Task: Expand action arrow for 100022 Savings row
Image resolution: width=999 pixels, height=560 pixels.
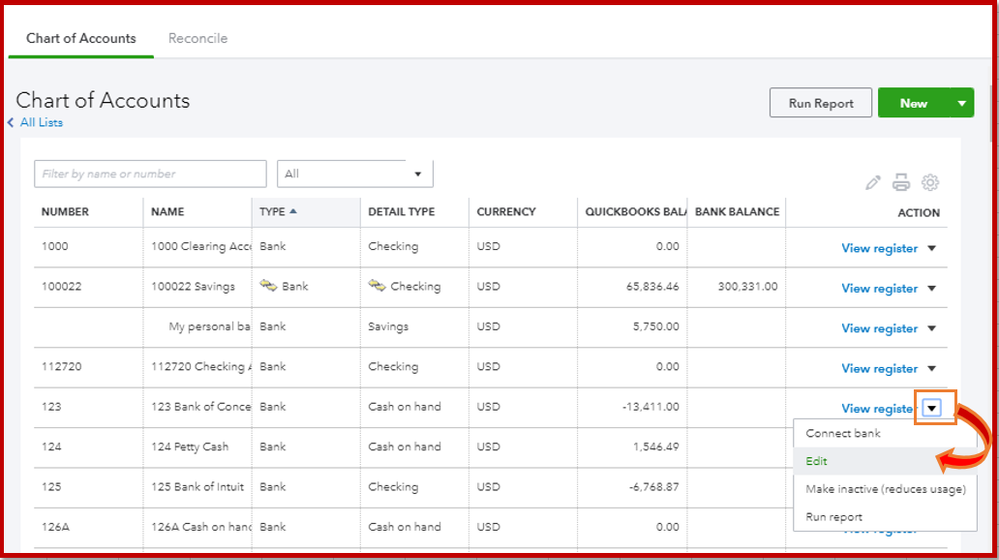Action: coord(931,289)
